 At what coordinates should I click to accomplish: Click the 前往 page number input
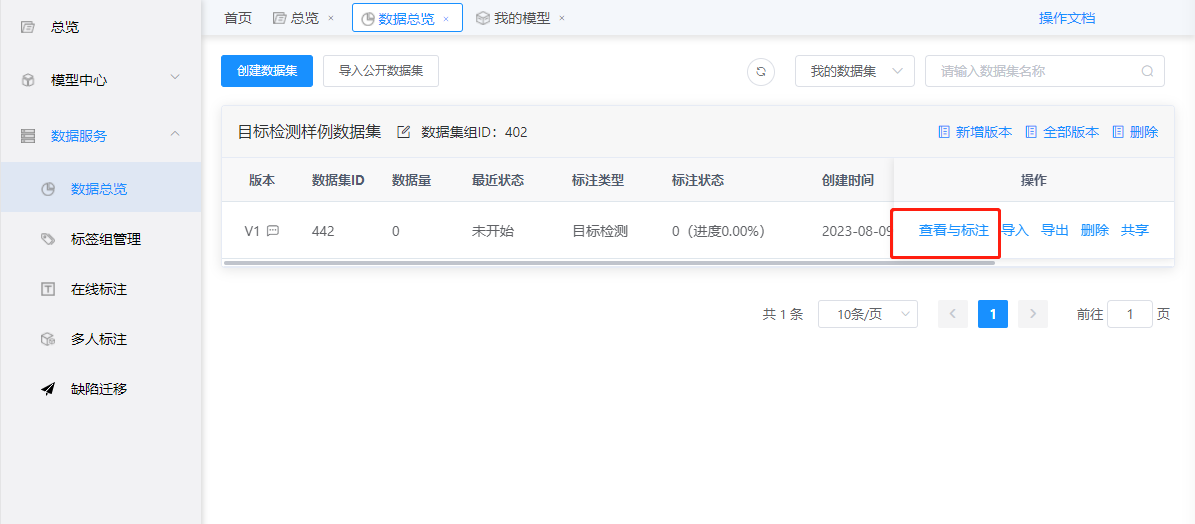tap(1129, 314)
